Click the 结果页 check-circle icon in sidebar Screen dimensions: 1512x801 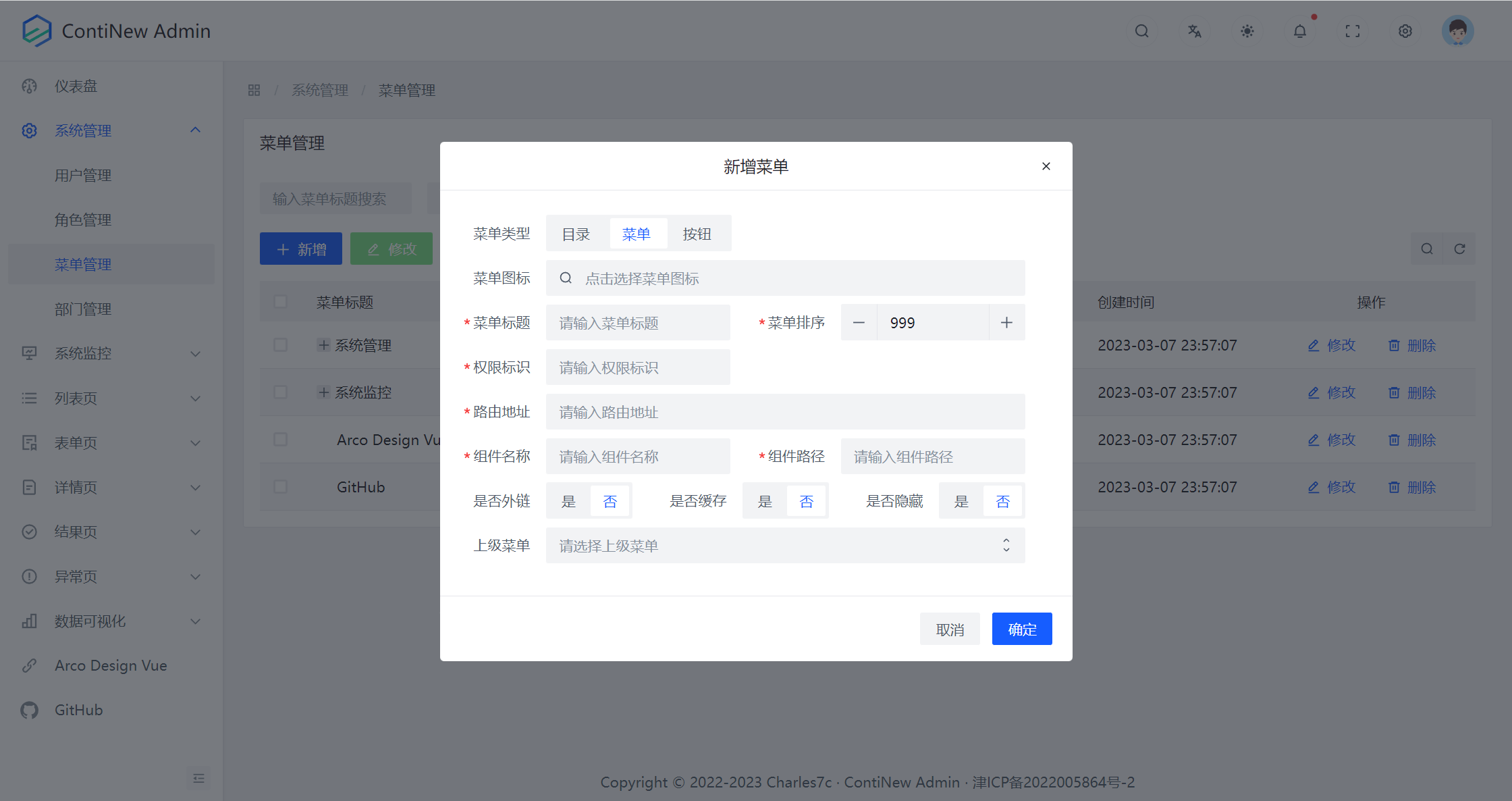tap(30, 532)
